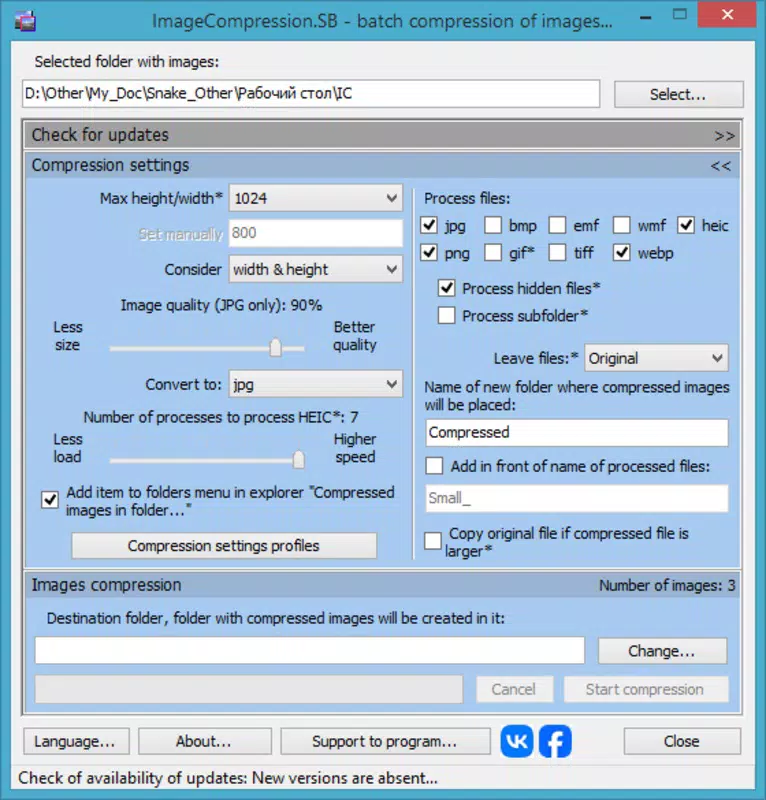Minimize the ImageCompression window

pyautogui.click(x=646, y=18)
